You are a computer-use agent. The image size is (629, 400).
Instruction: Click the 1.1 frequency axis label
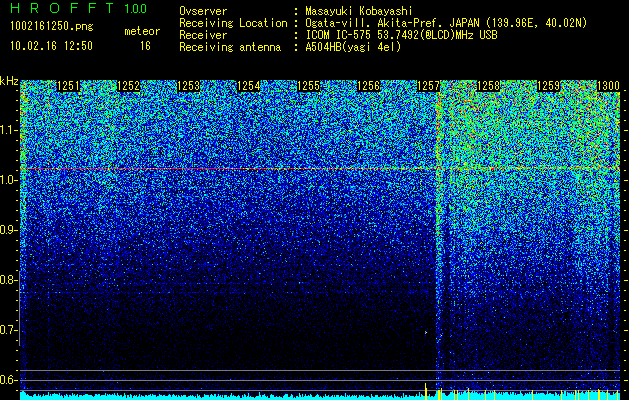(x=8, y=130)
